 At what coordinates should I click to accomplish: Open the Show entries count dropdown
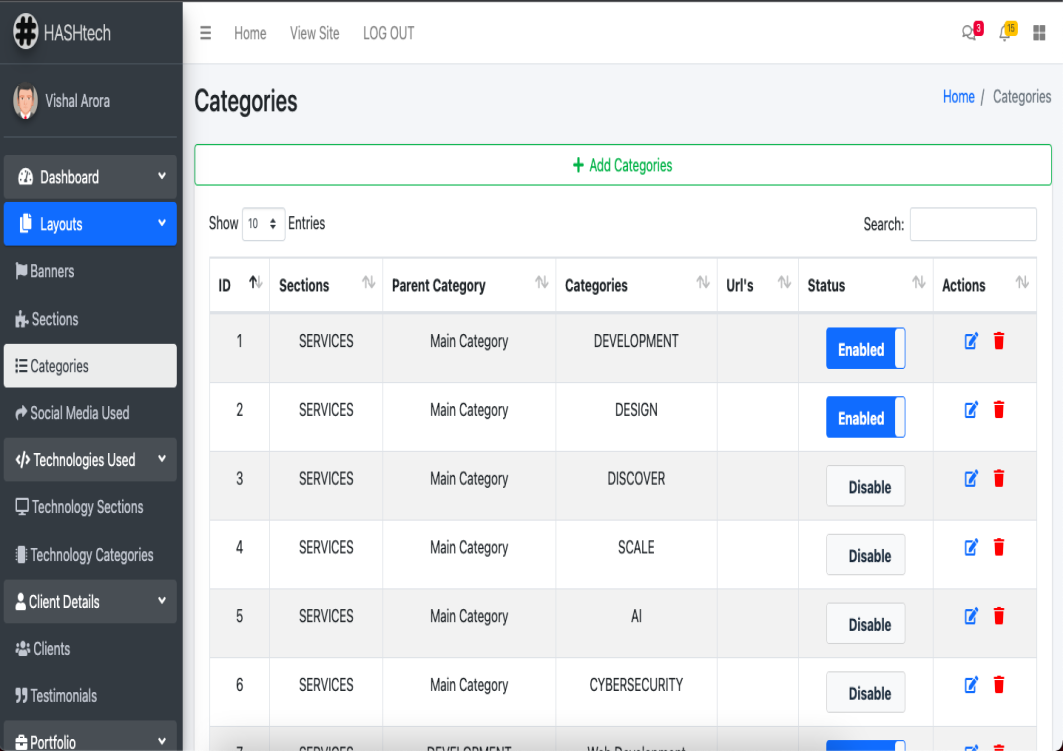click(x=264, y=224)
